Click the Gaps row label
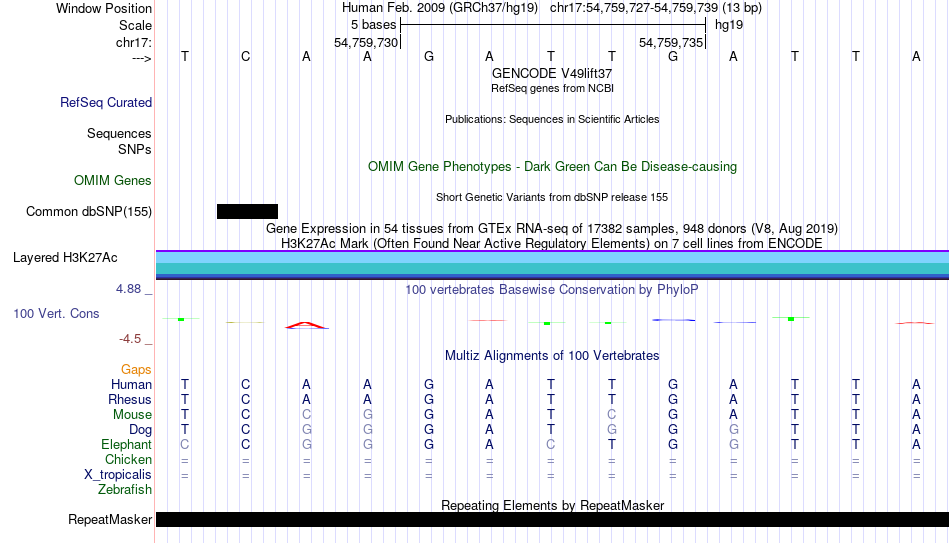The width and height of the screenshot is (950, 543). (x=136, y=370)
